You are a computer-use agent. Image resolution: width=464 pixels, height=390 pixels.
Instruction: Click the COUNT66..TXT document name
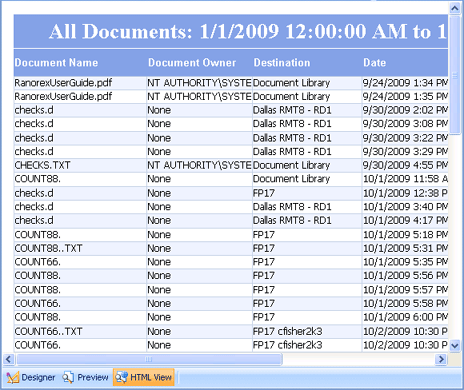48,331
